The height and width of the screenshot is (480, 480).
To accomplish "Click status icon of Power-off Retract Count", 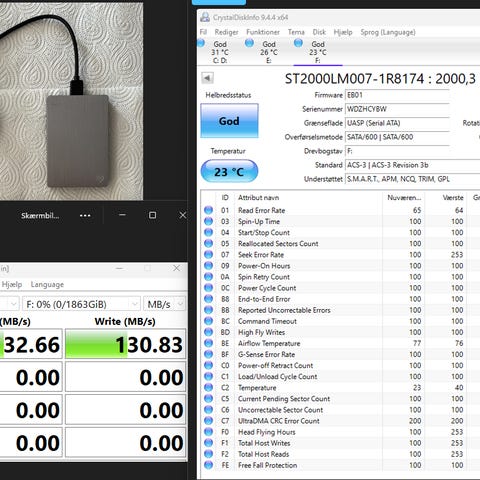I will [x=209, y=365].
